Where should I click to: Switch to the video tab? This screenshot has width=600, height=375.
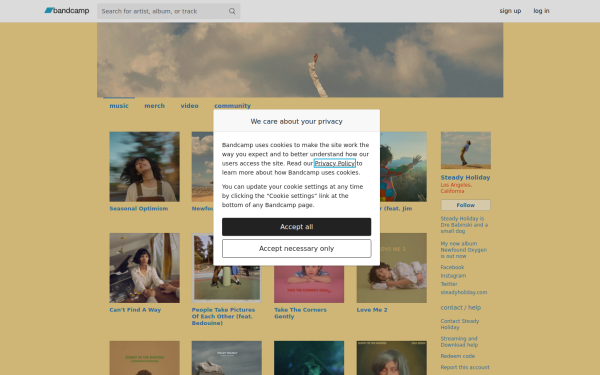click(x=189, y=106)
